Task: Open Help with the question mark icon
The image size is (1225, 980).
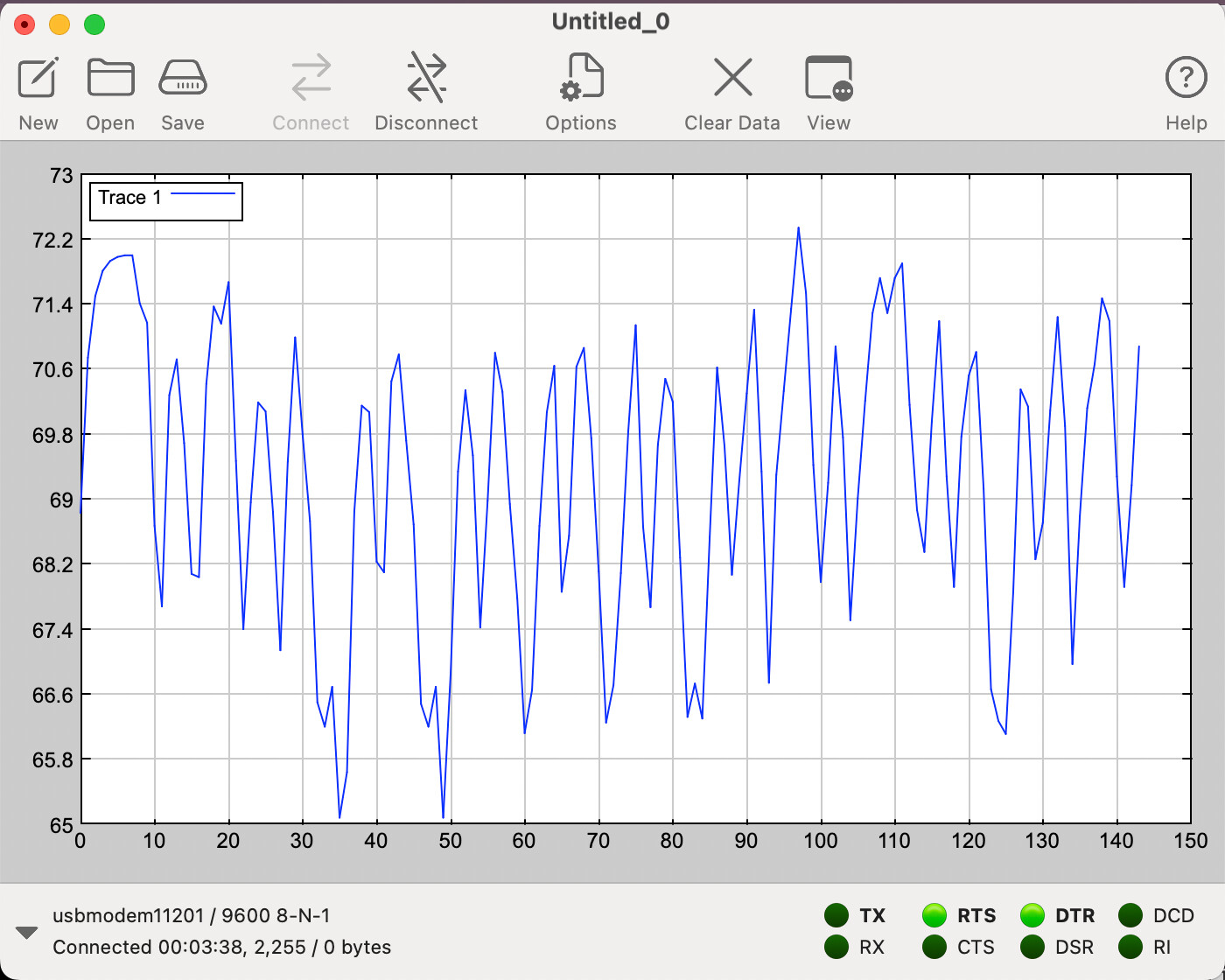Action: coord(1186,78)
